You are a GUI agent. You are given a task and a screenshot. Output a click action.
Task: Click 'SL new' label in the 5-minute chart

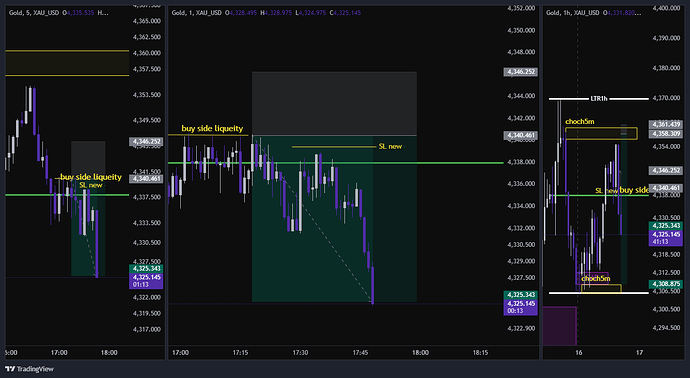pos(91,185)
